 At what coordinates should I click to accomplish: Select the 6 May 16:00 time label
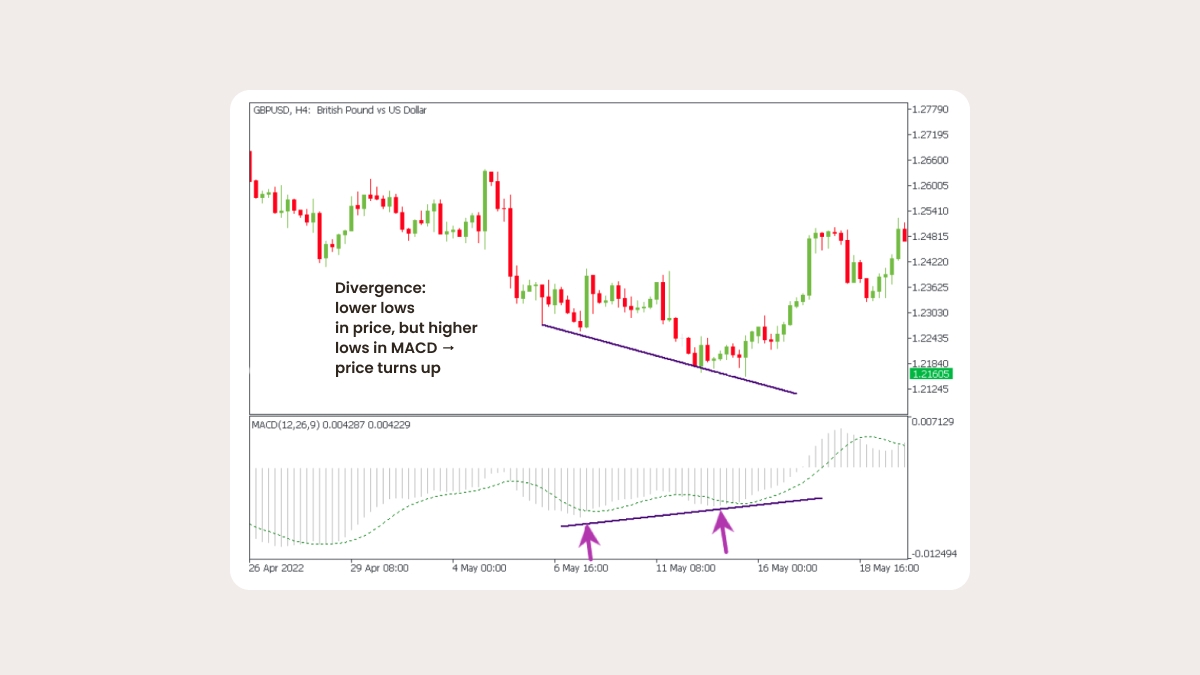click(x=580, y=568)
